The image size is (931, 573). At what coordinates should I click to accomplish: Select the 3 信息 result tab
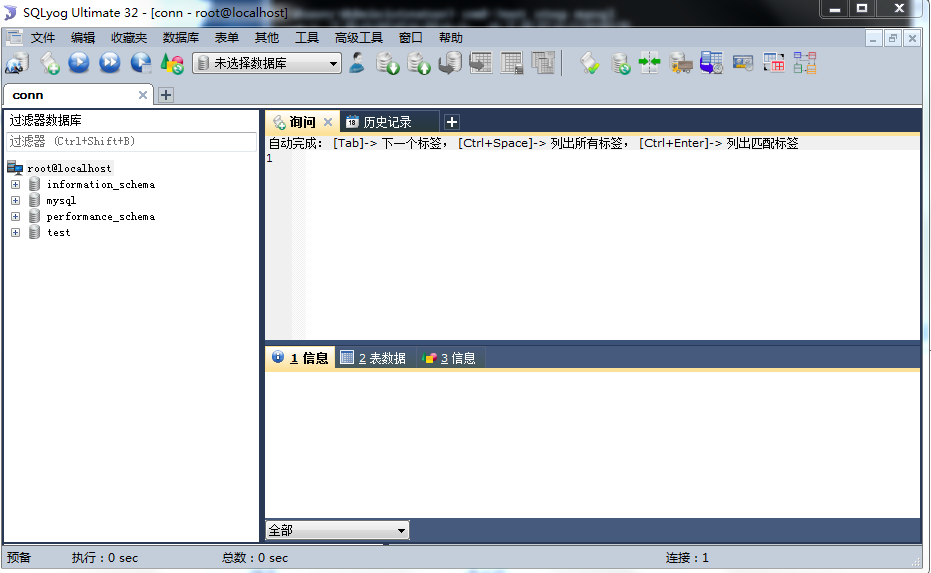[x=449, y=358]
